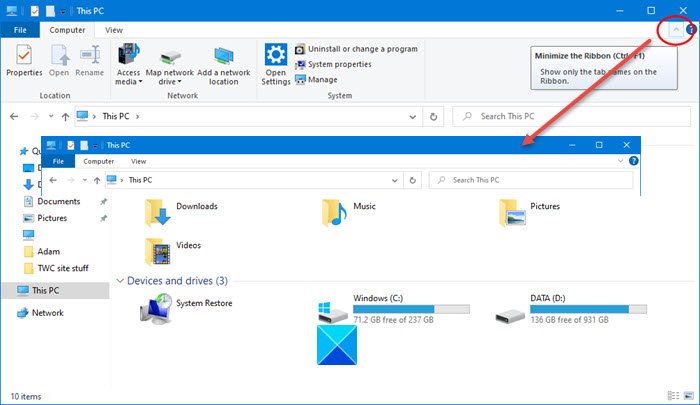Click the Up arrow in the back window
Viewport: 700px width, 405px height.
(x=65, y=117)
